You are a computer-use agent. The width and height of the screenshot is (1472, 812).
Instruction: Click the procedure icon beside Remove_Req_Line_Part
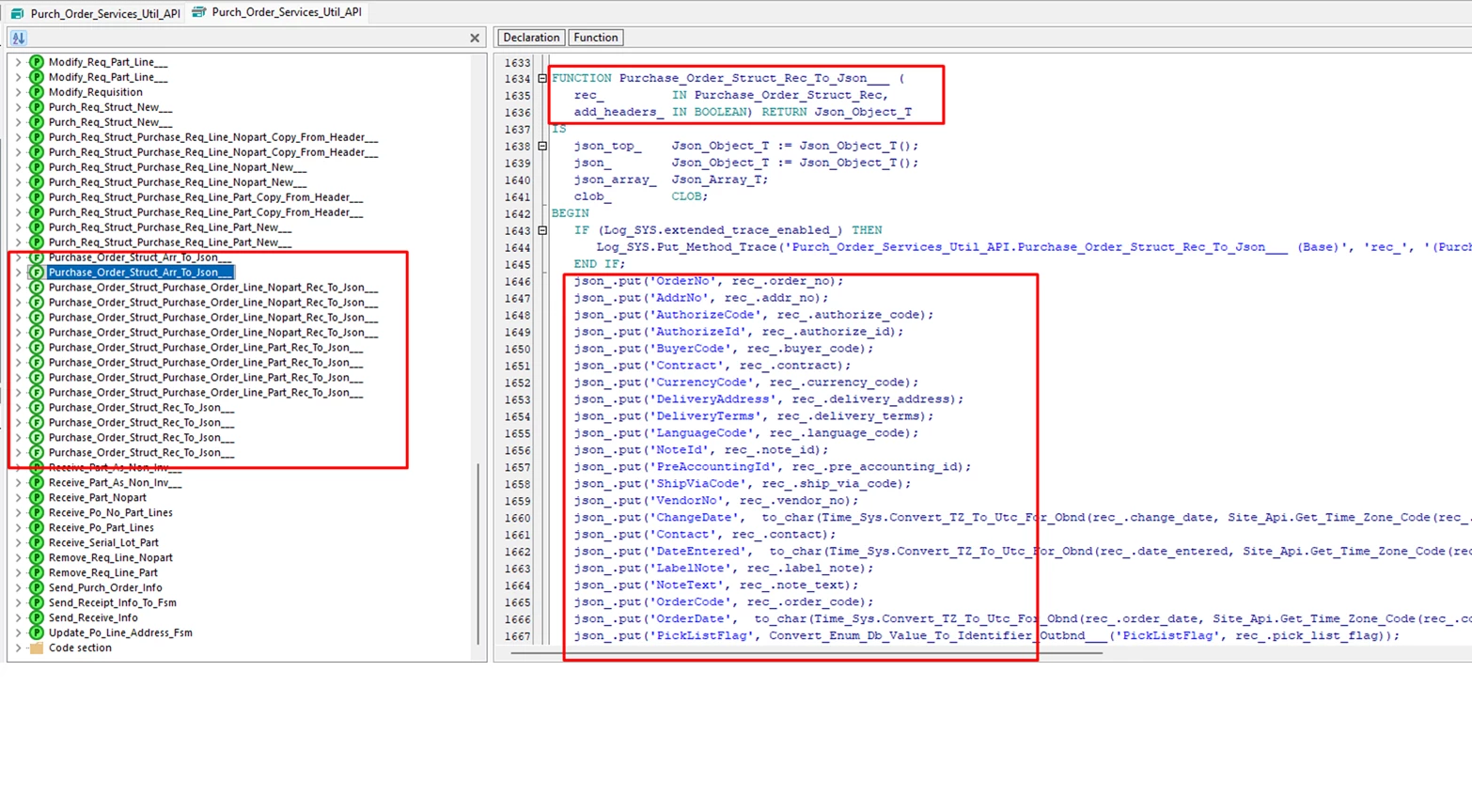pyautogui.click(x=37, y=572)
